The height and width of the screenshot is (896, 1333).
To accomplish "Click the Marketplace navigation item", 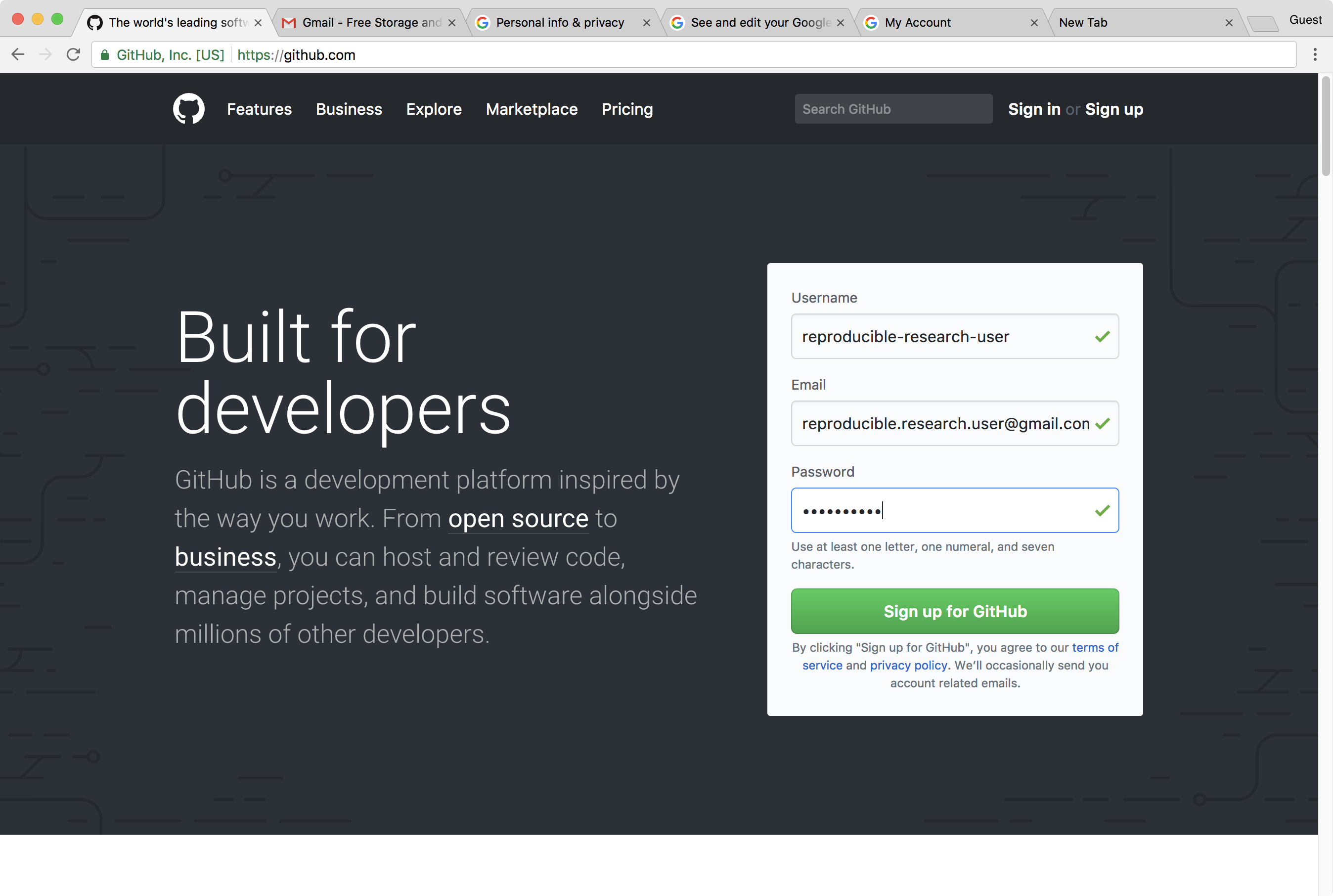I will coord(531,109).
